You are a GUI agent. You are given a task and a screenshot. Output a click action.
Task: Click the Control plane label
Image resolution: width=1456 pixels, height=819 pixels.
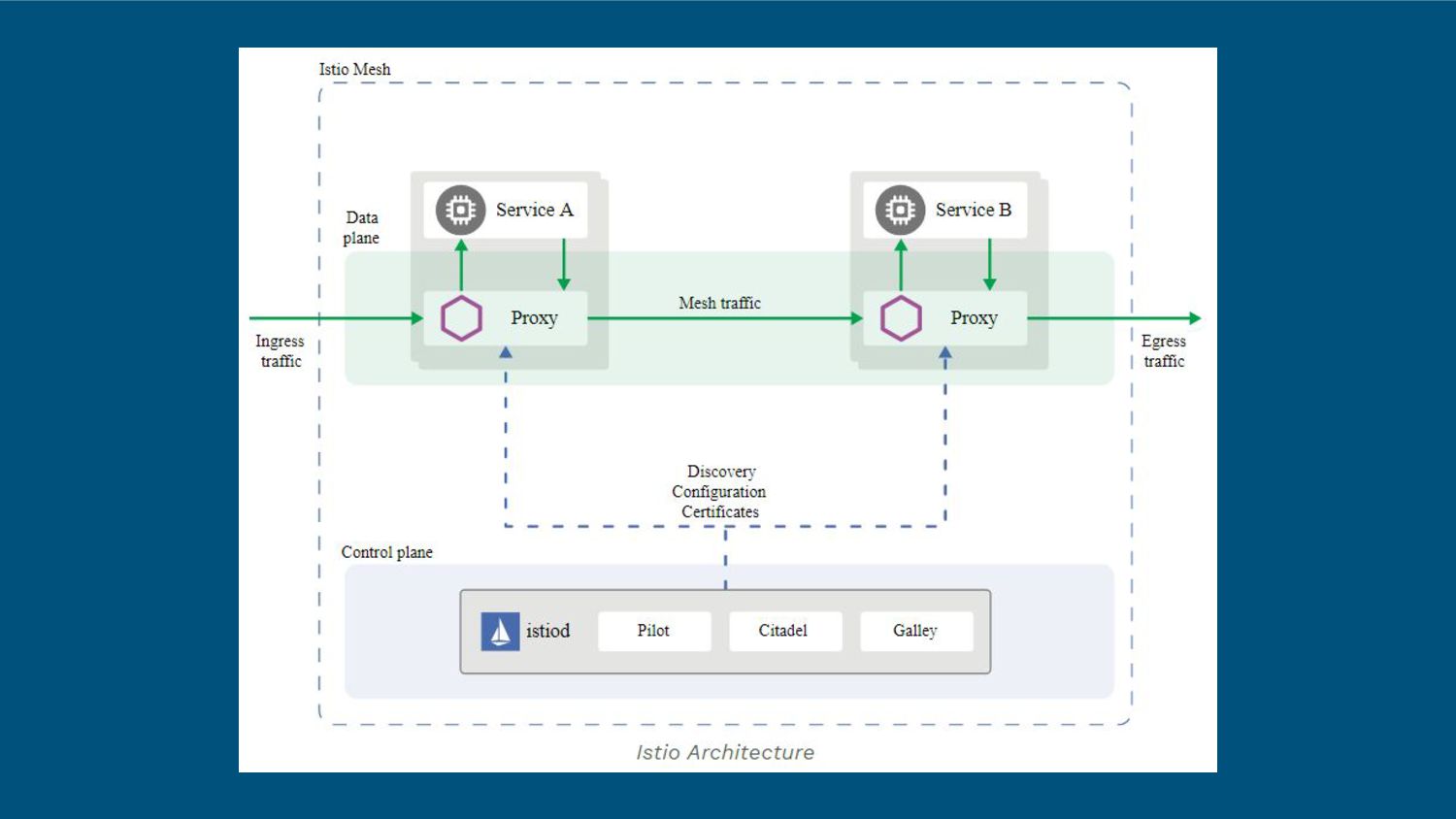point(386,552)
